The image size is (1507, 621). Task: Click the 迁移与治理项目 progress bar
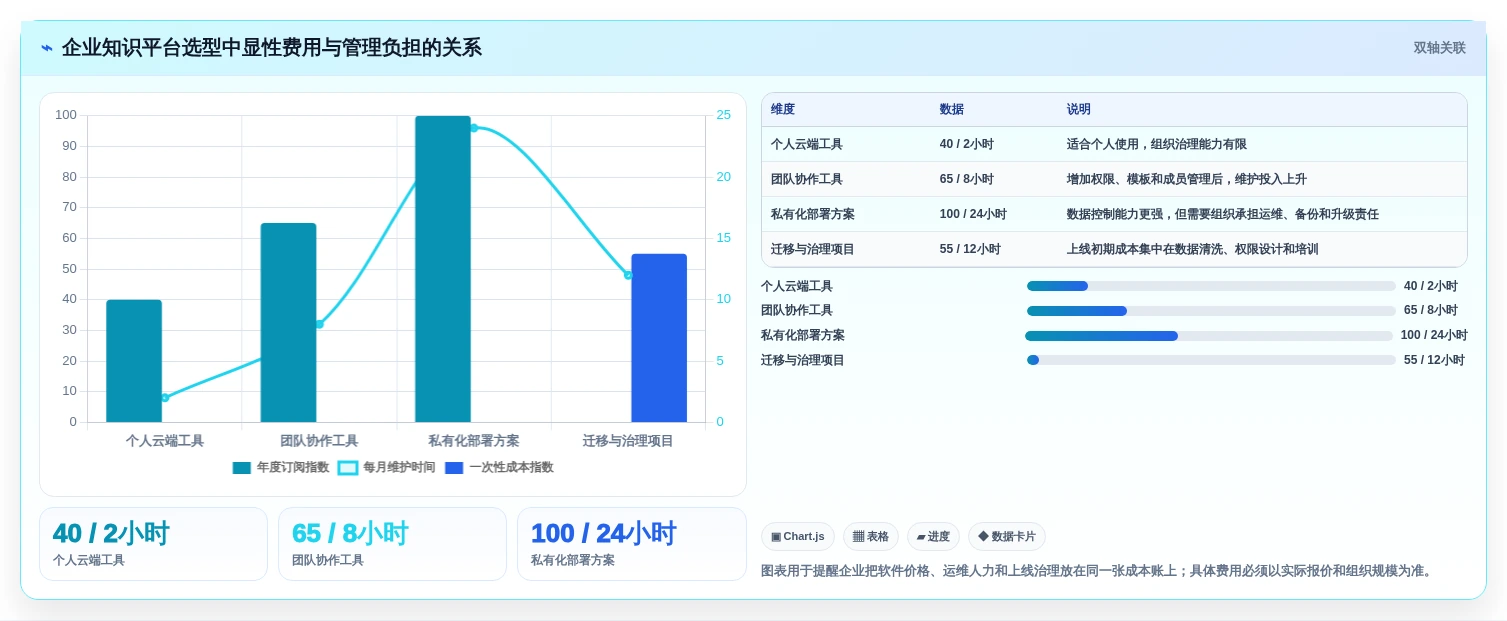(x=1211, y=360)
